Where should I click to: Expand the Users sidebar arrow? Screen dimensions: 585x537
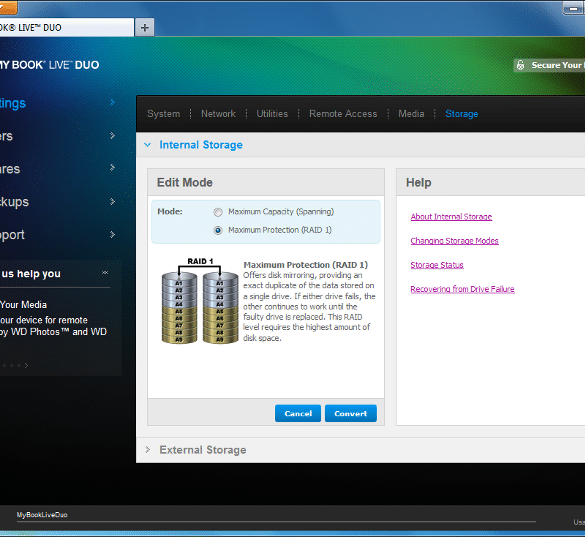(112, 135)
